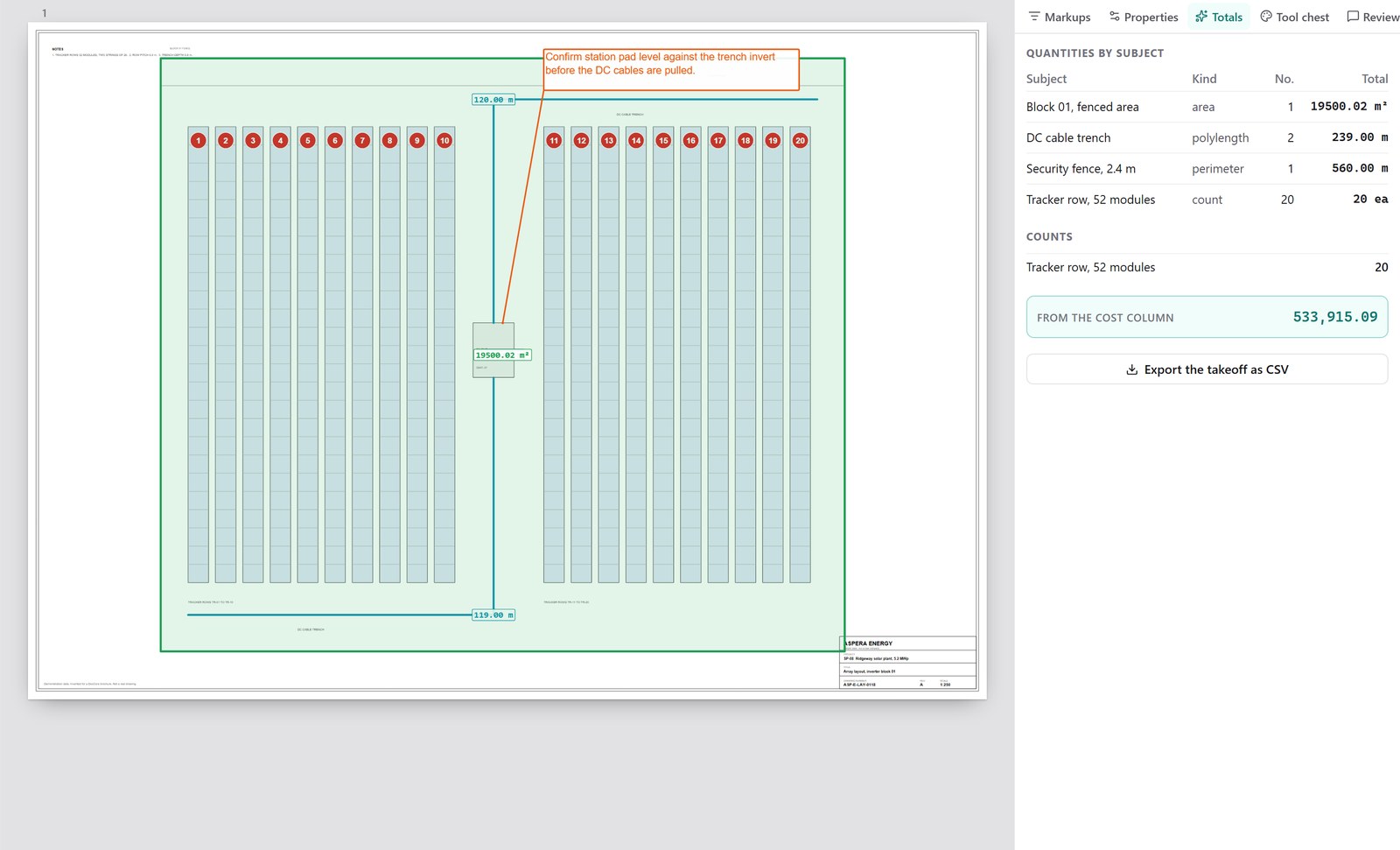Open the Tool chest tab
Screen dimensions: 1400x850
click(x=1294, y=17)
